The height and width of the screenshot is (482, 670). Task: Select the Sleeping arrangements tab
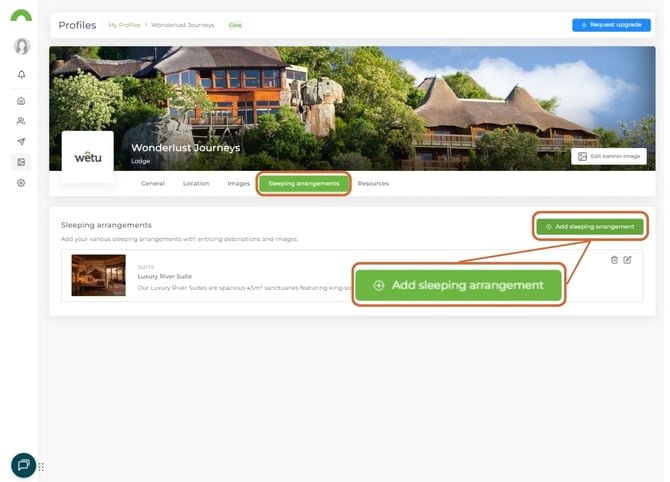(304, 184)
